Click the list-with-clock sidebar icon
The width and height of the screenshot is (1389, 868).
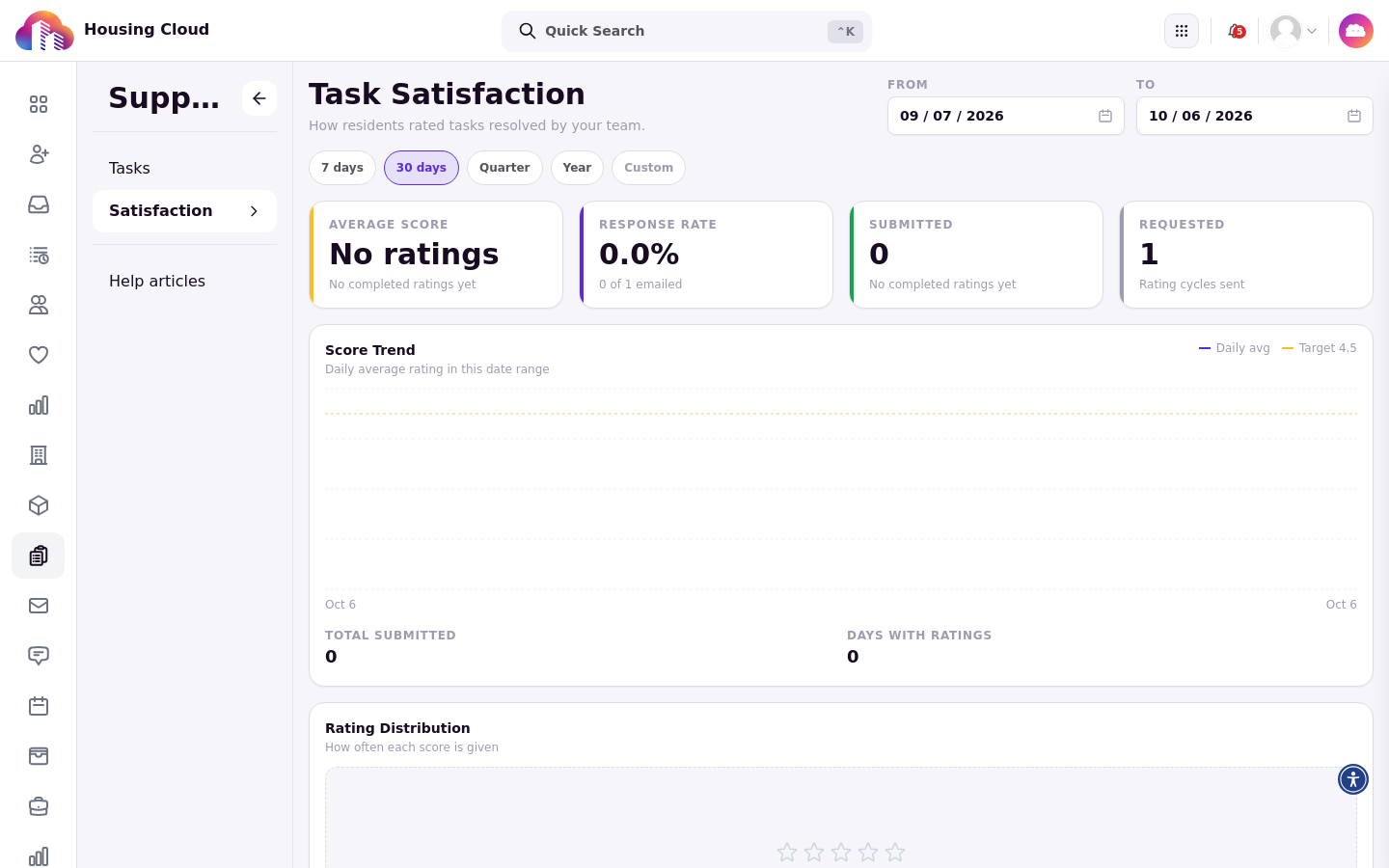(x=39, y=255)
